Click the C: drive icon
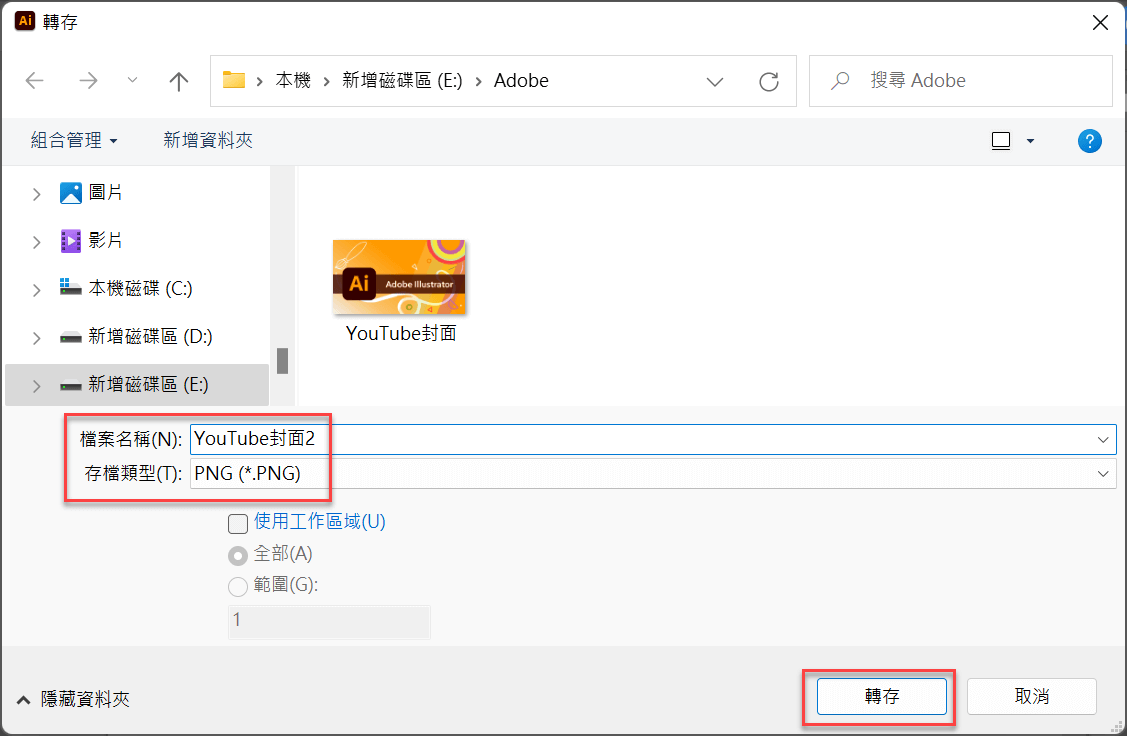This screenshot has width=1127, height=736. pyautogui.click(x=70, y=287)
